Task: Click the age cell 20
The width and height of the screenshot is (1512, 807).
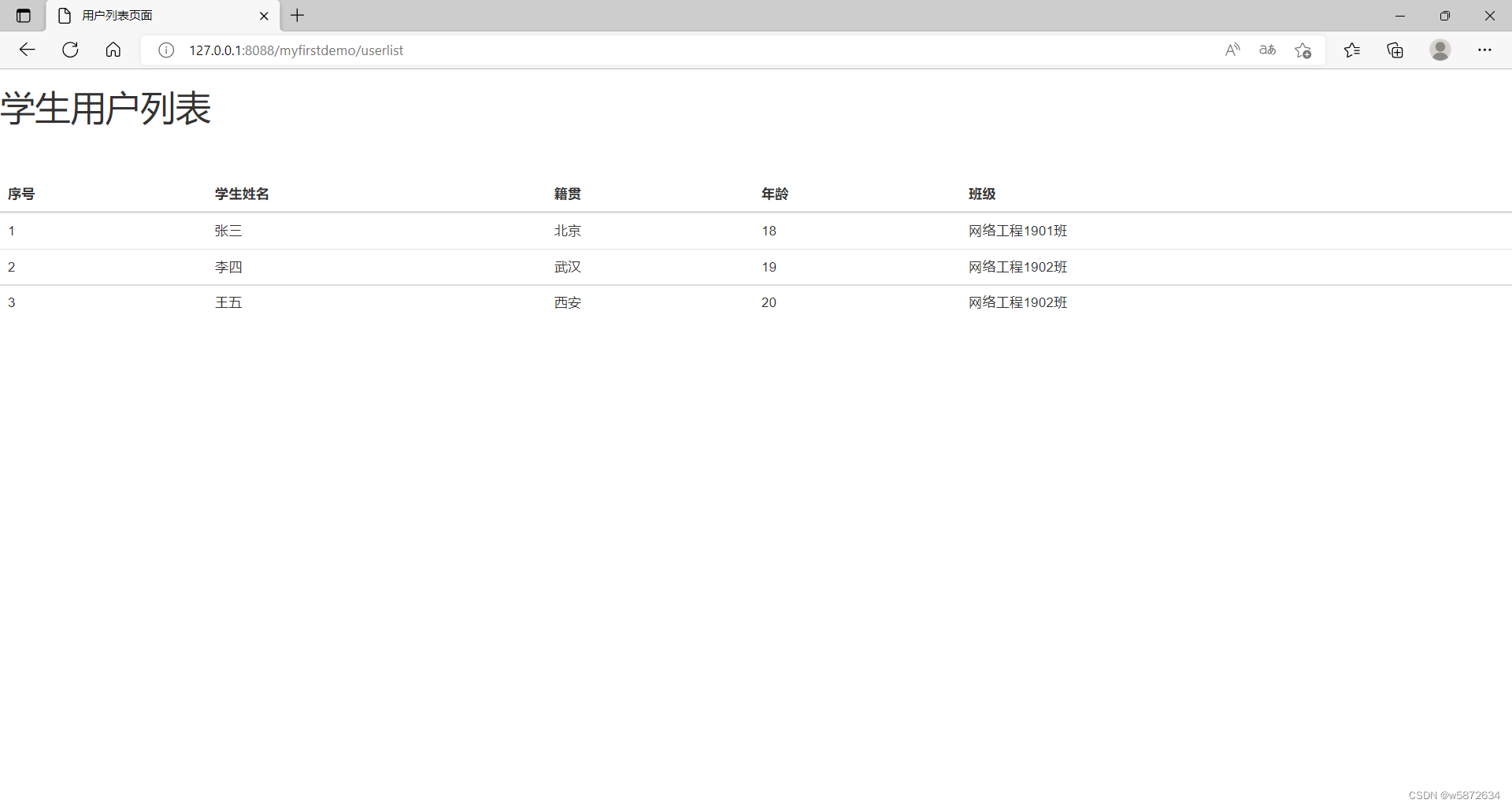Action: (769, 302)
